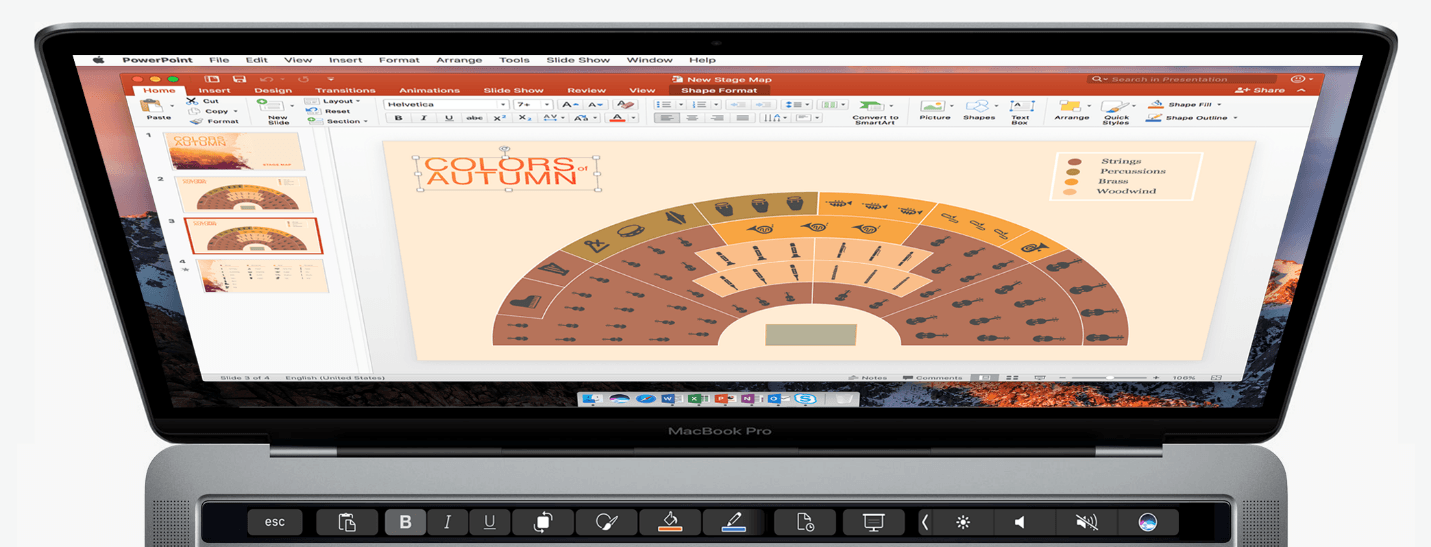Click the Save icon in title bar

(239, 79)
